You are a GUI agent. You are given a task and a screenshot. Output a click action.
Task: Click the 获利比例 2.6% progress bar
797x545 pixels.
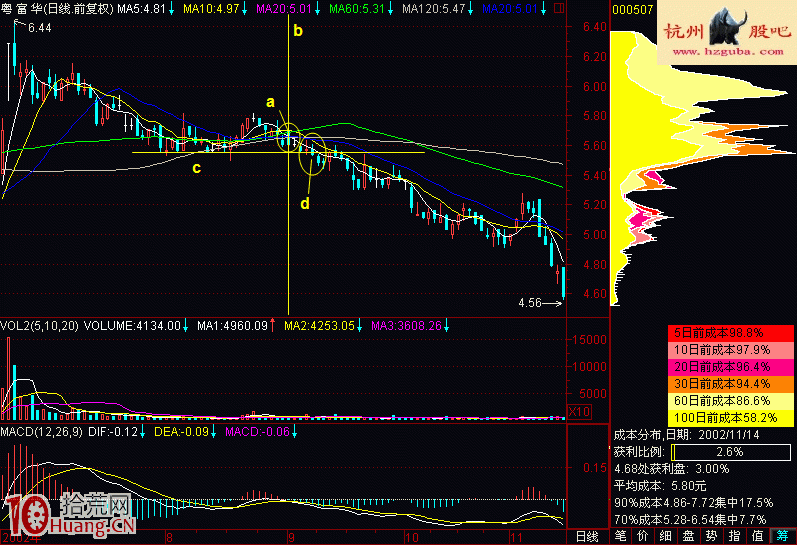[740, 450]
